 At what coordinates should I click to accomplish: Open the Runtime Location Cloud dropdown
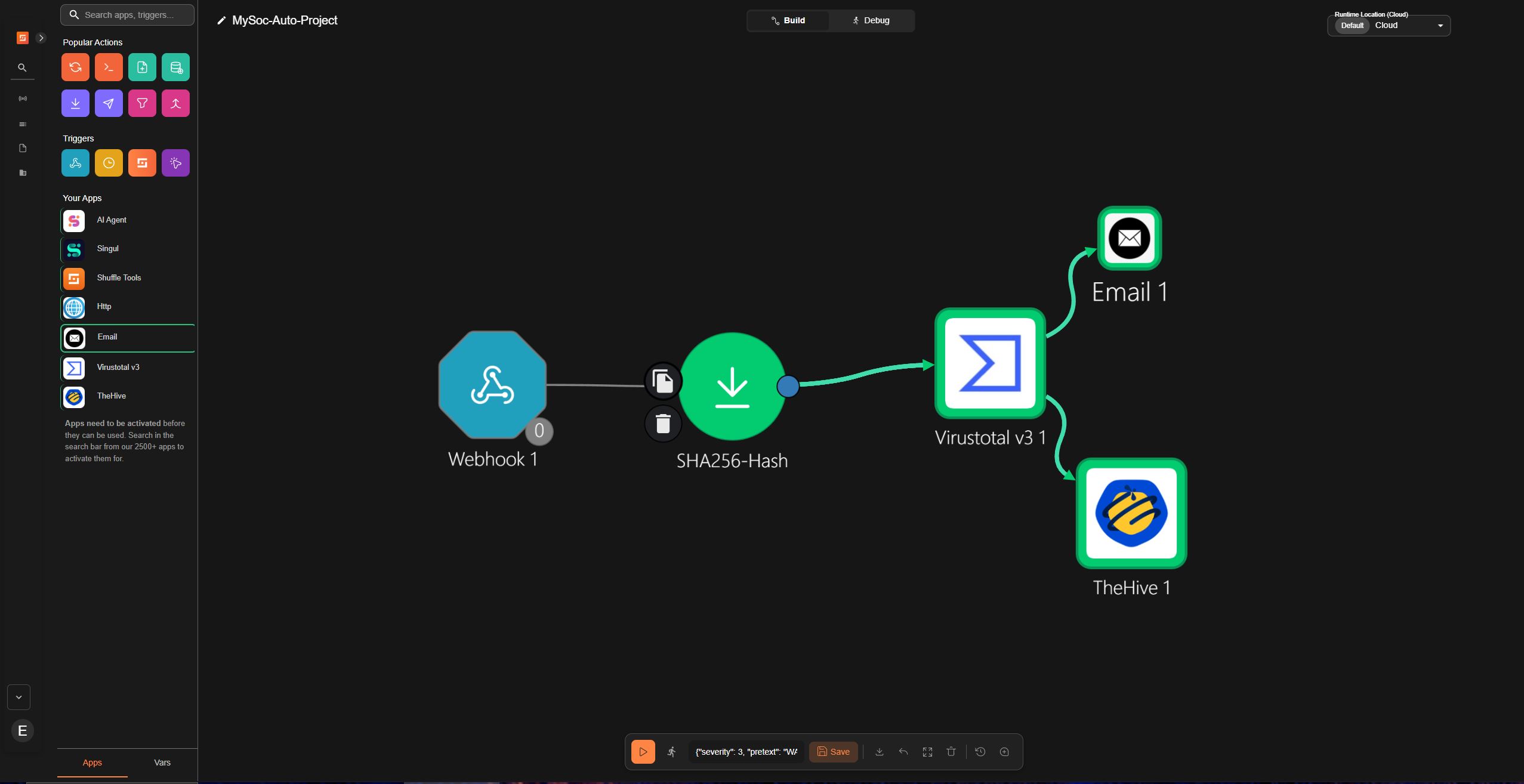tap(1389, 26)
